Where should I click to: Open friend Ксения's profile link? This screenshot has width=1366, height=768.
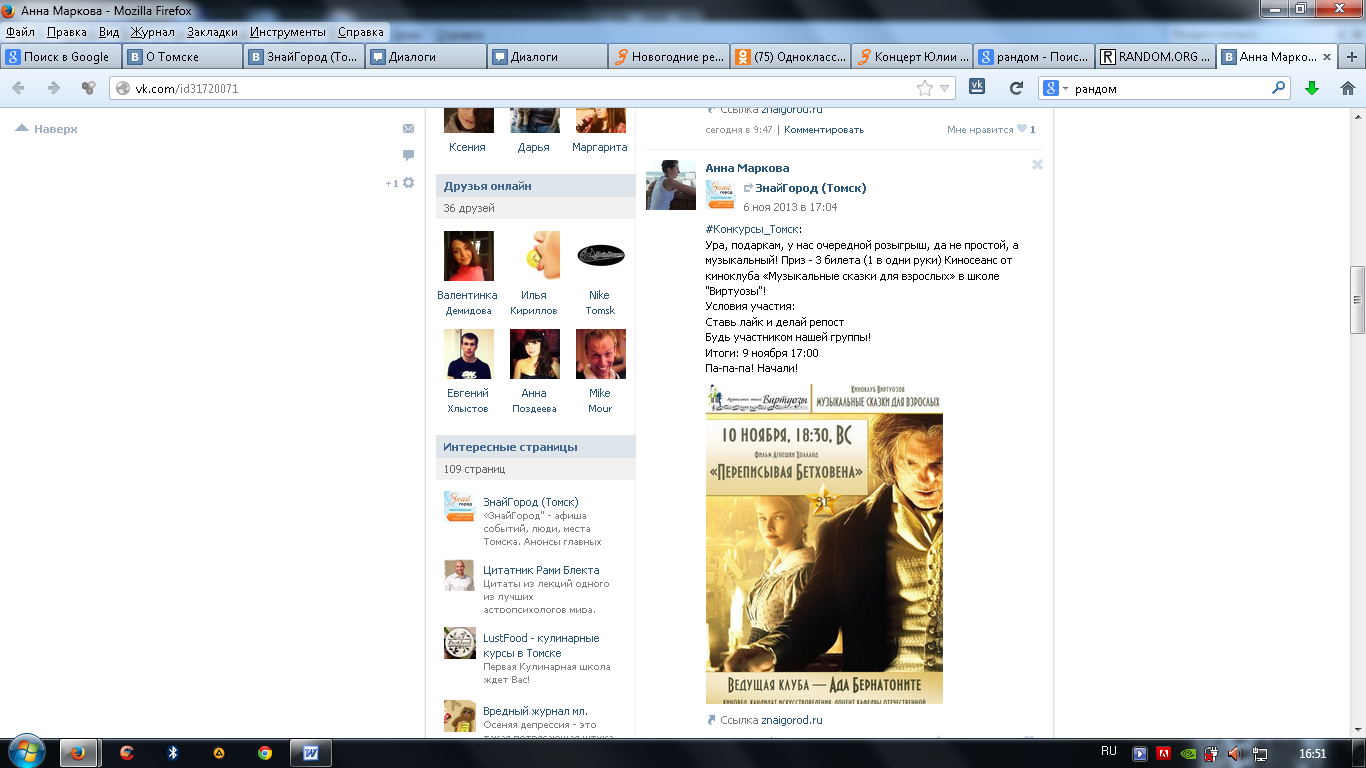[x=467, y=147]
